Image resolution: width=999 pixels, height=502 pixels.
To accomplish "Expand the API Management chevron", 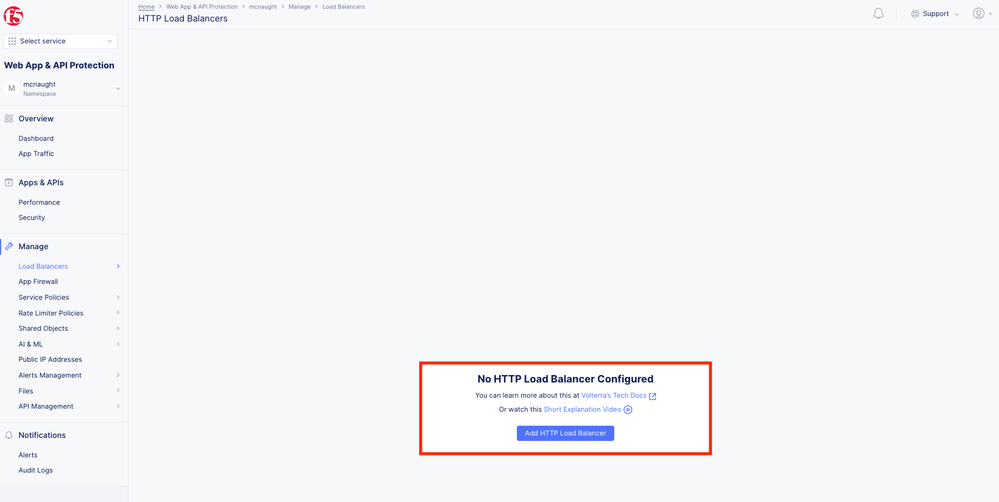I will pyautogui.click(x=119, y=406).
